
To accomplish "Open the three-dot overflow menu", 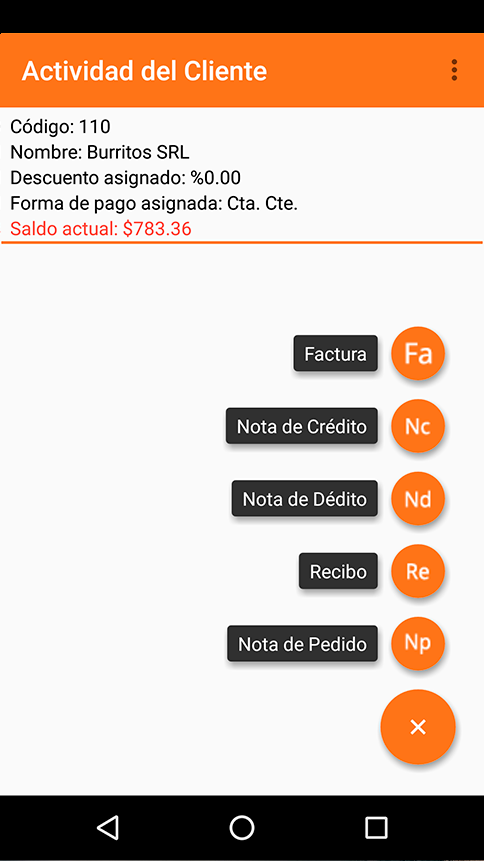I will (x=454, y=70).
